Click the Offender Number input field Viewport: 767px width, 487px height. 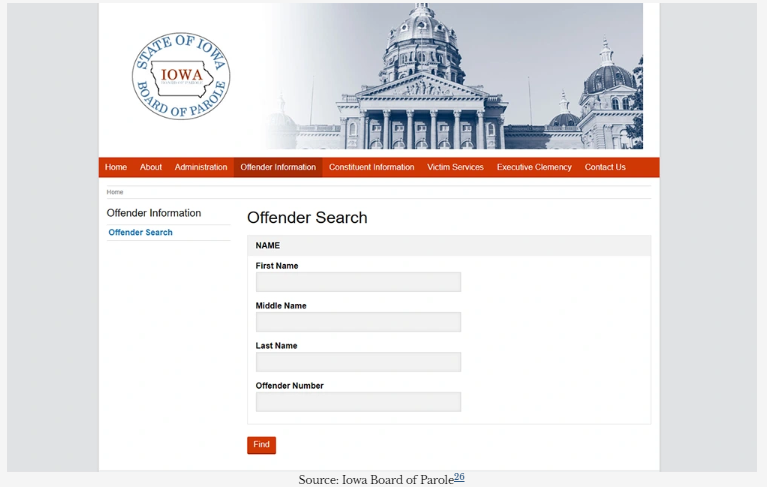tap(358, 402)
